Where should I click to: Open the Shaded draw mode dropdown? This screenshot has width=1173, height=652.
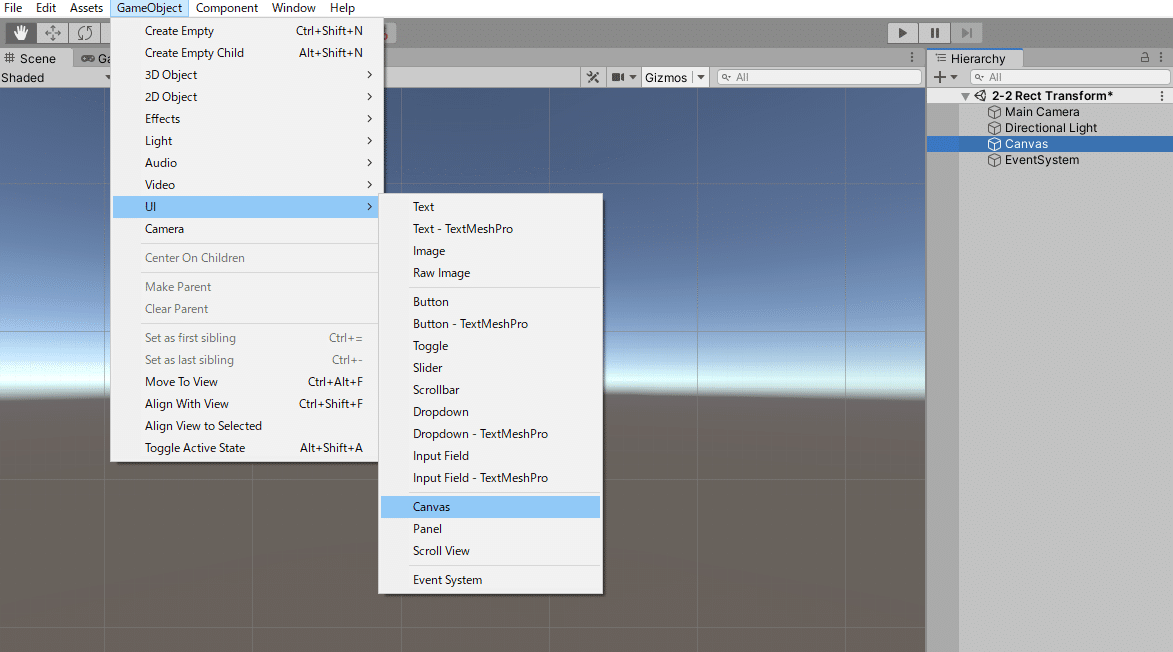[55, 78]
